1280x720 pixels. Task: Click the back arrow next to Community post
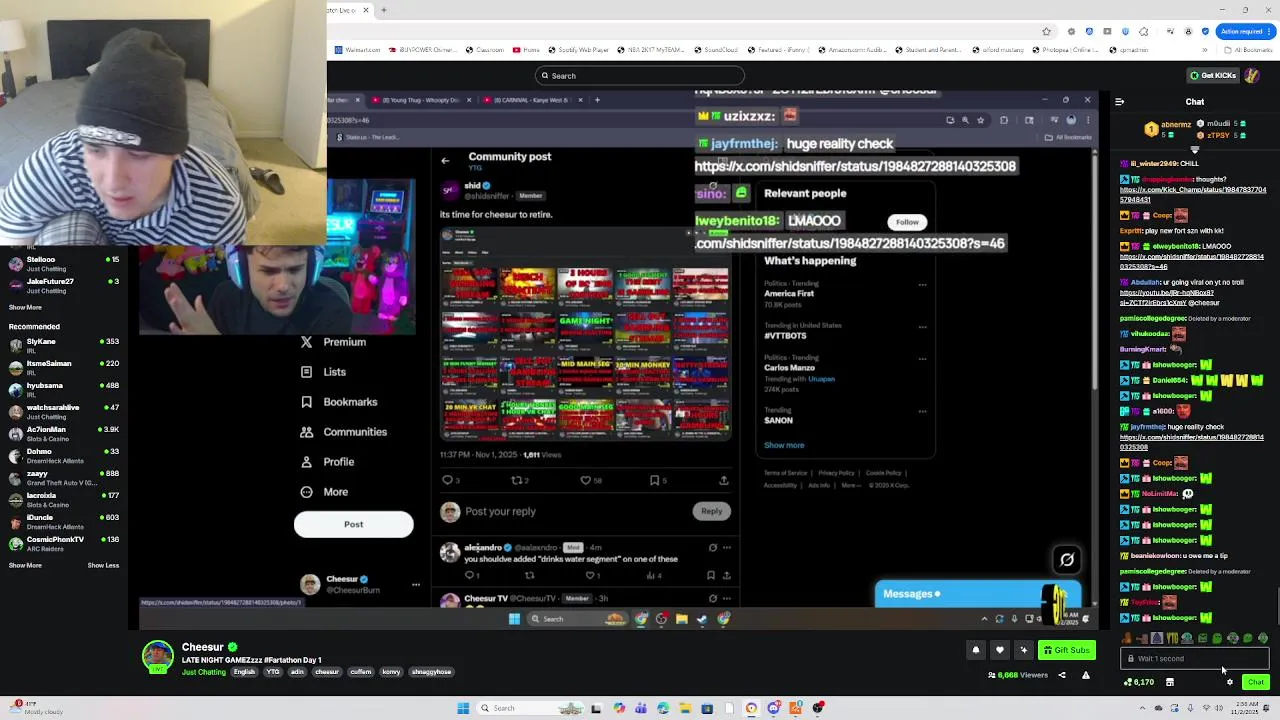445,160
